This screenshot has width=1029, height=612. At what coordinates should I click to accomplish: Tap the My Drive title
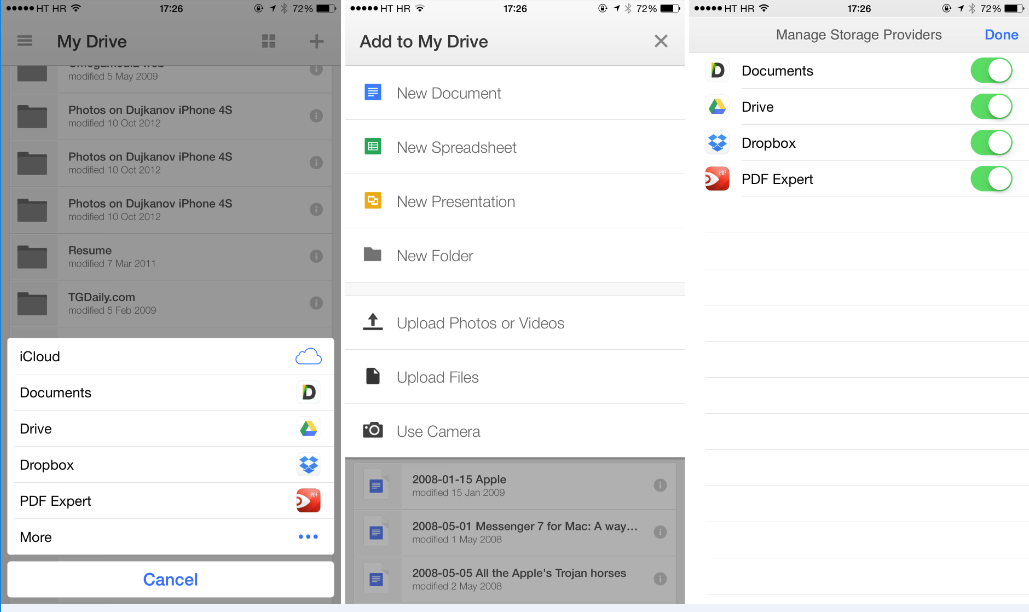click(x=92, y=41)
